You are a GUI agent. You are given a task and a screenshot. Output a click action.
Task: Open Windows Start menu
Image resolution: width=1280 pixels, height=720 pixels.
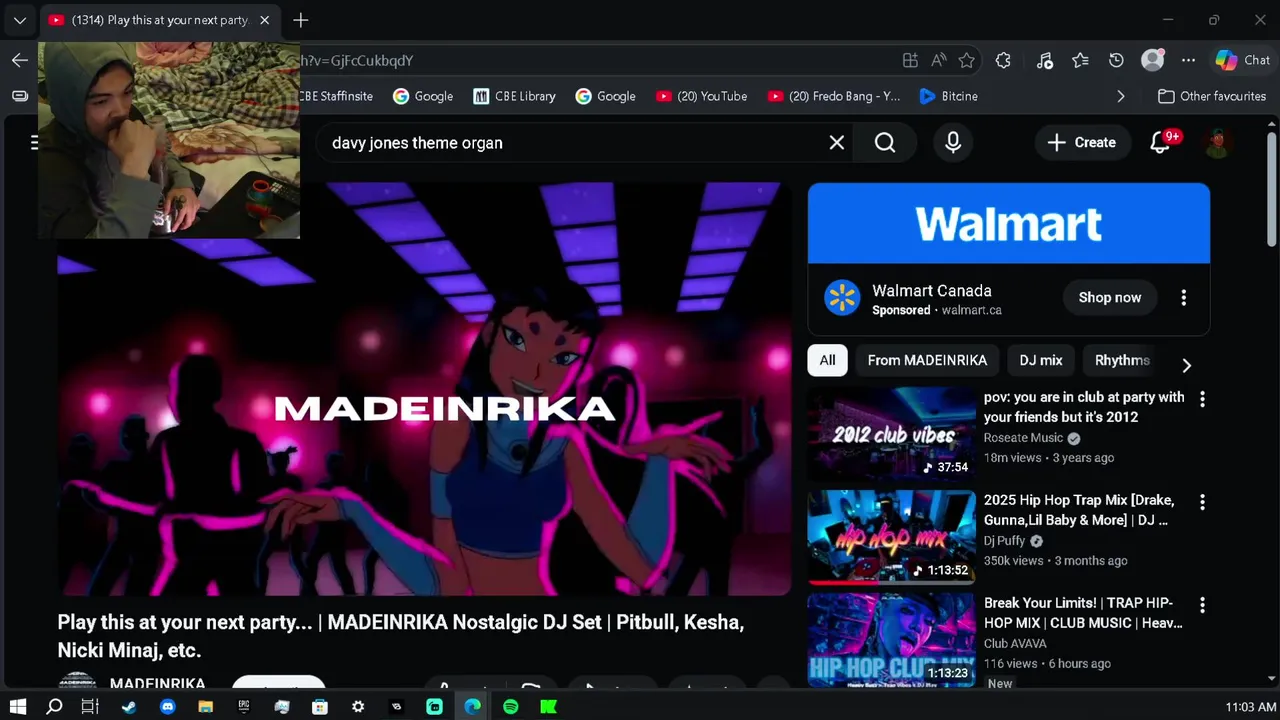pos(17,707)
